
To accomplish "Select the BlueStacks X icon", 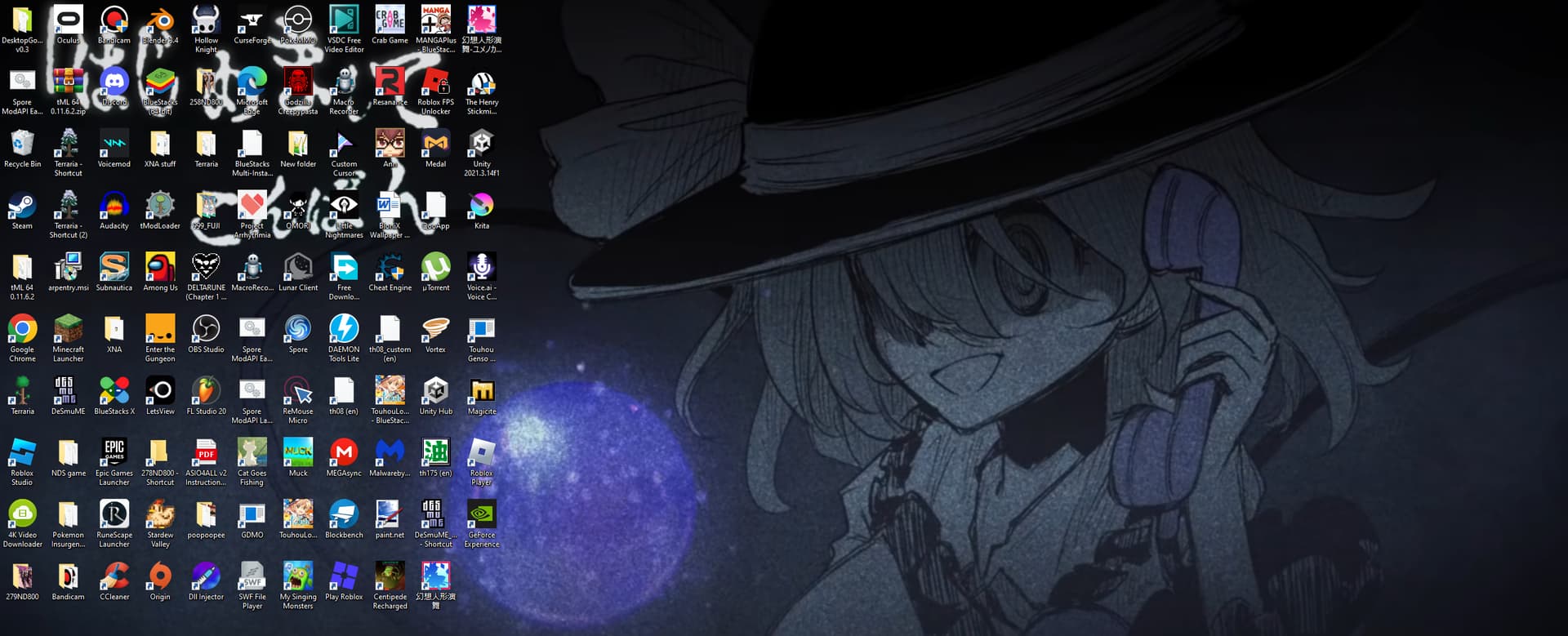I will (x=114, y=391).
